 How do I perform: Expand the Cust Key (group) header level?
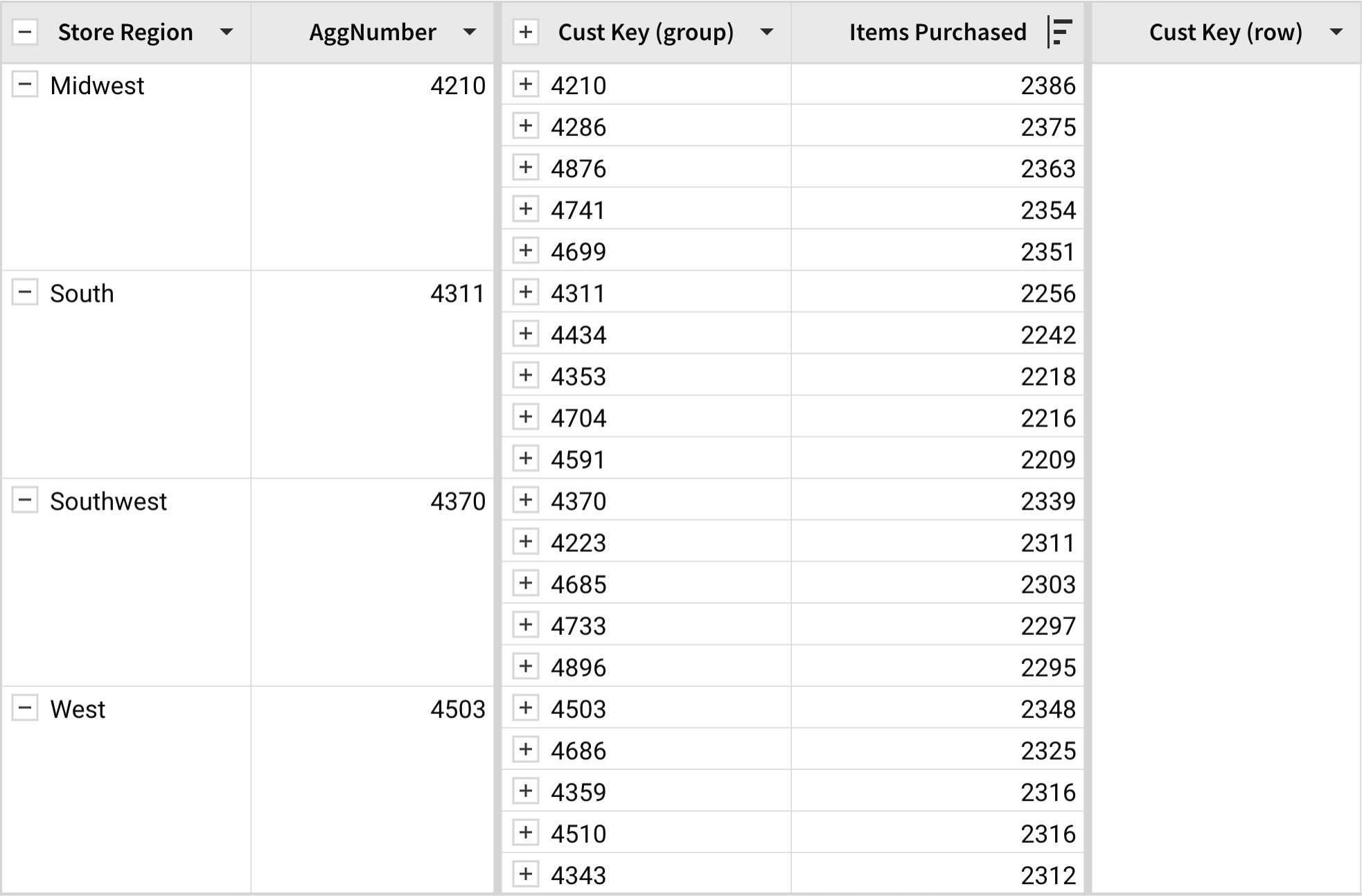526,32
